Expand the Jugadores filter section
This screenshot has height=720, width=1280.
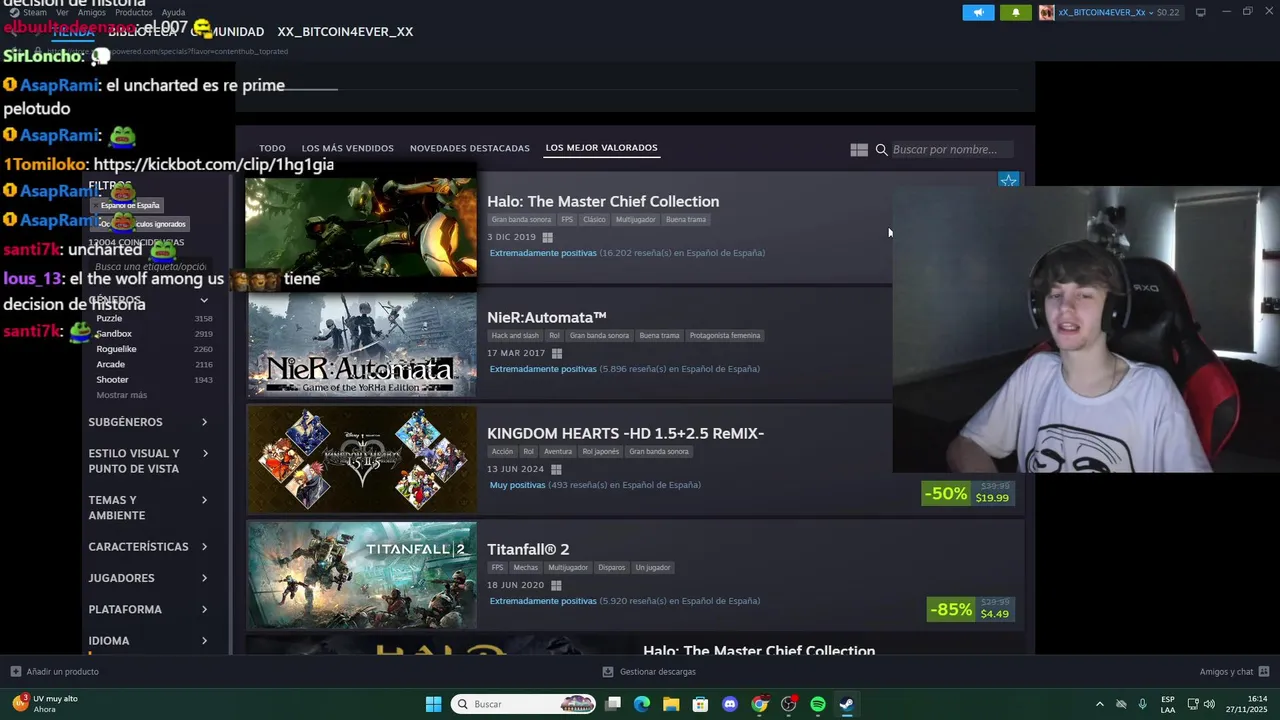[148, 578]
